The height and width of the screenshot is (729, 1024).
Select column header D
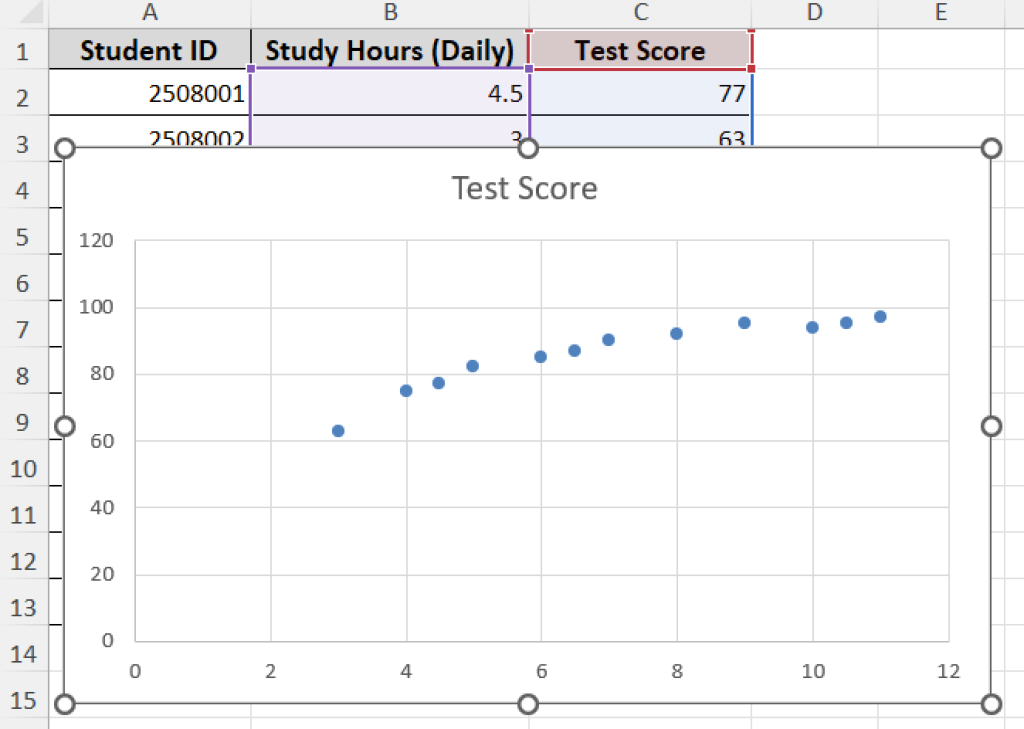click(813, 14)
